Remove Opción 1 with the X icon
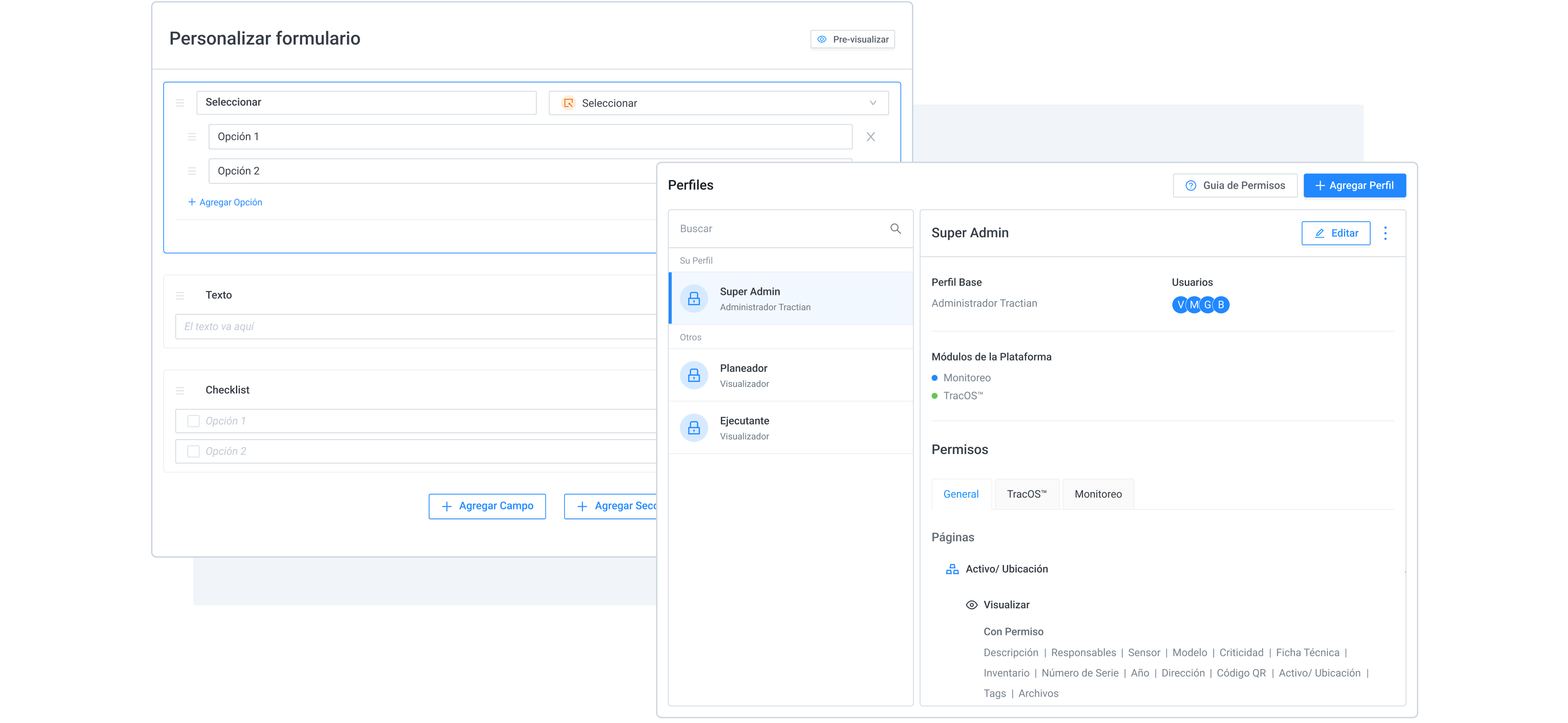This screenshot has height=723, width=1568. click(871, 137)
